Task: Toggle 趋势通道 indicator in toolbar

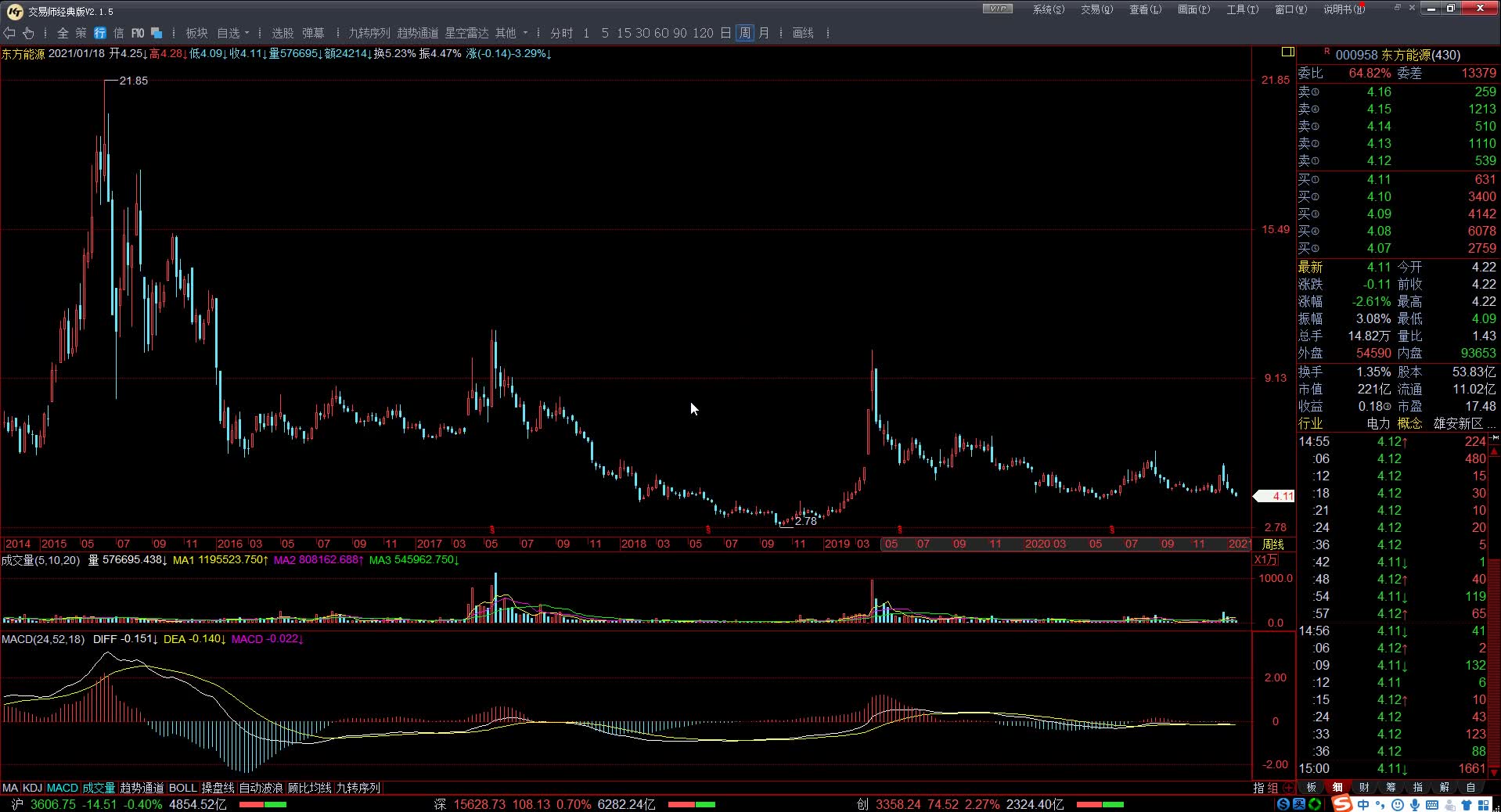Action: [418, 33]
